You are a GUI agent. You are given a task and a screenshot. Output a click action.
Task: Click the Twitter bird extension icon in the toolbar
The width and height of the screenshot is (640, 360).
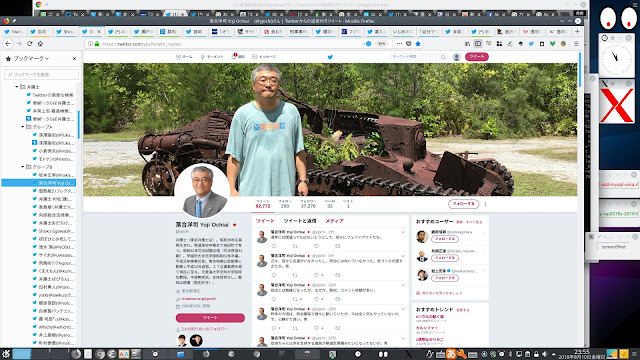point(531,44)
